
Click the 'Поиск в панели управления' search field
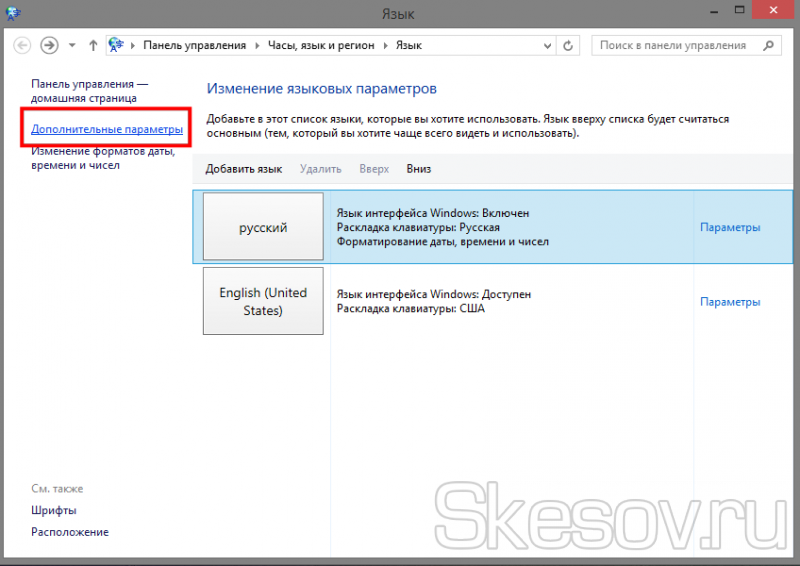coord(675,45)
